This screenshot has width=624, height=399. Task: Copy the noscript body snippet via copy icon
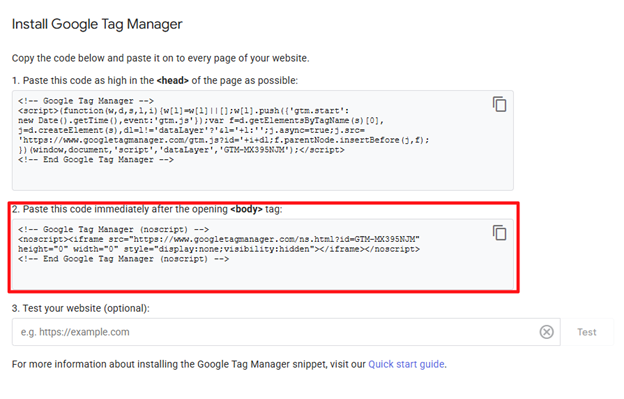coord(499,233)
